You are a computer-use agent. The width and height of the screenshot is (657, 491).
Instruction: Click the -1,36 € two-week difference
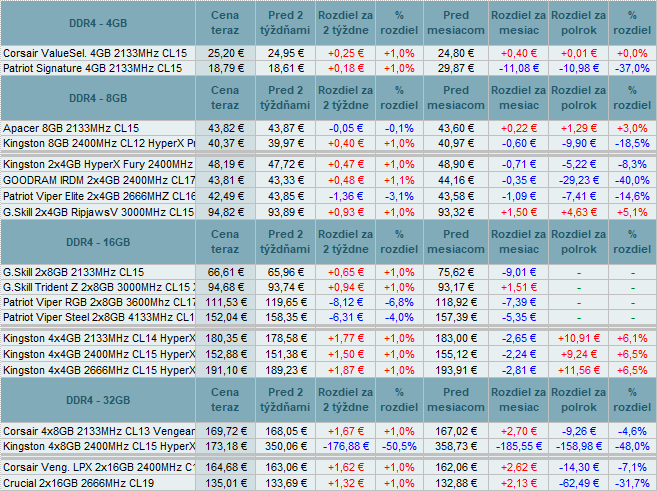pyautogui.click(x=346, y=196)
